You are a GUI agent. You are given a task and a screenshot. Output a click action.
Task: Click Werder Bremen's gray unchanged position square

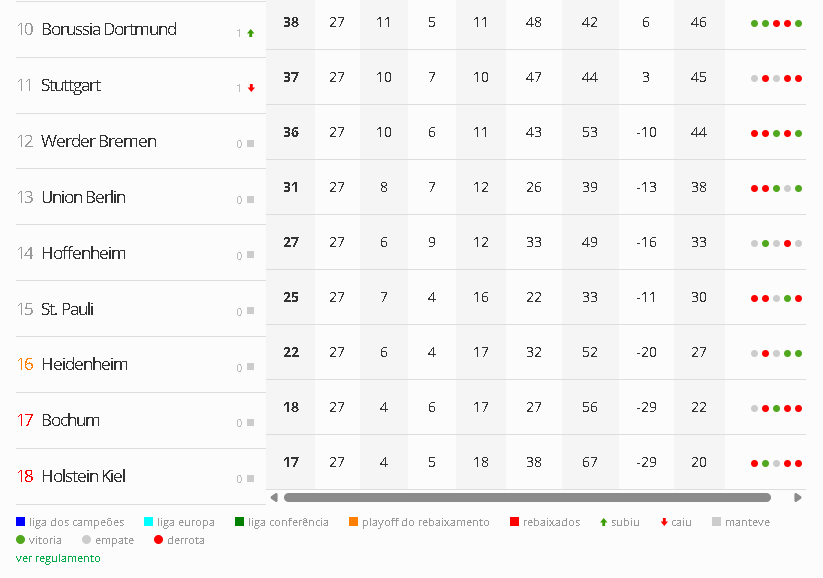tap(250, 144)
